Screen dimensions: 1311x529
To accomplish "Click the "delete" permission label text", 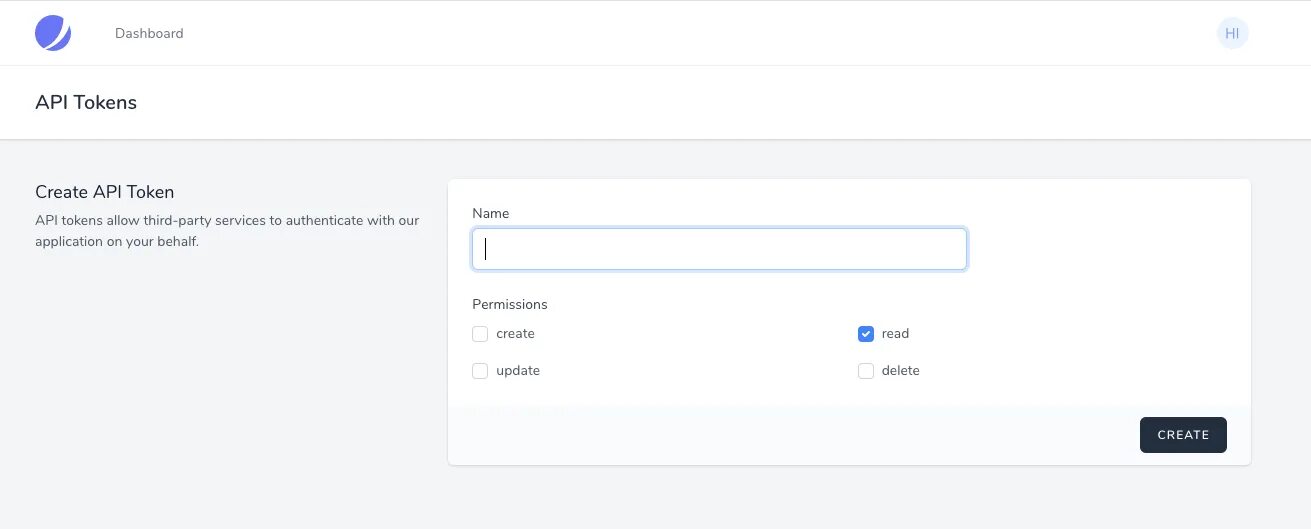I will 900,371.
